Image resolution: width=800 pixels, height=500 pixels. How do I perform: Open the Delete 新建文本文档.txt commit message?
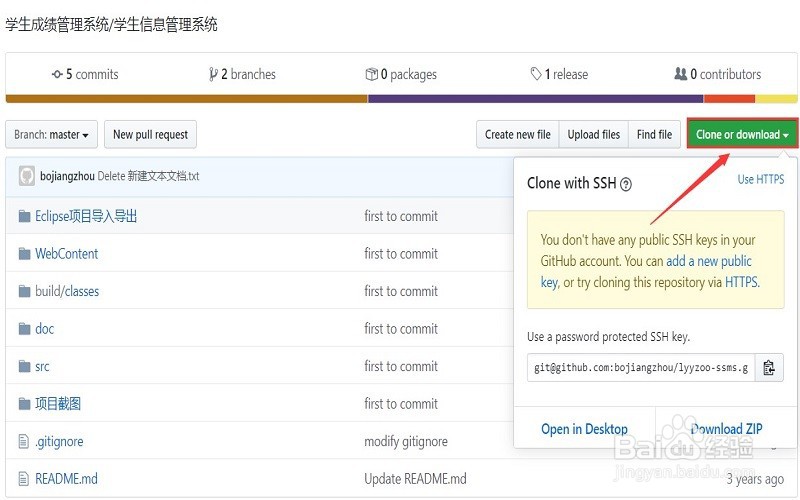click(148, 177)
